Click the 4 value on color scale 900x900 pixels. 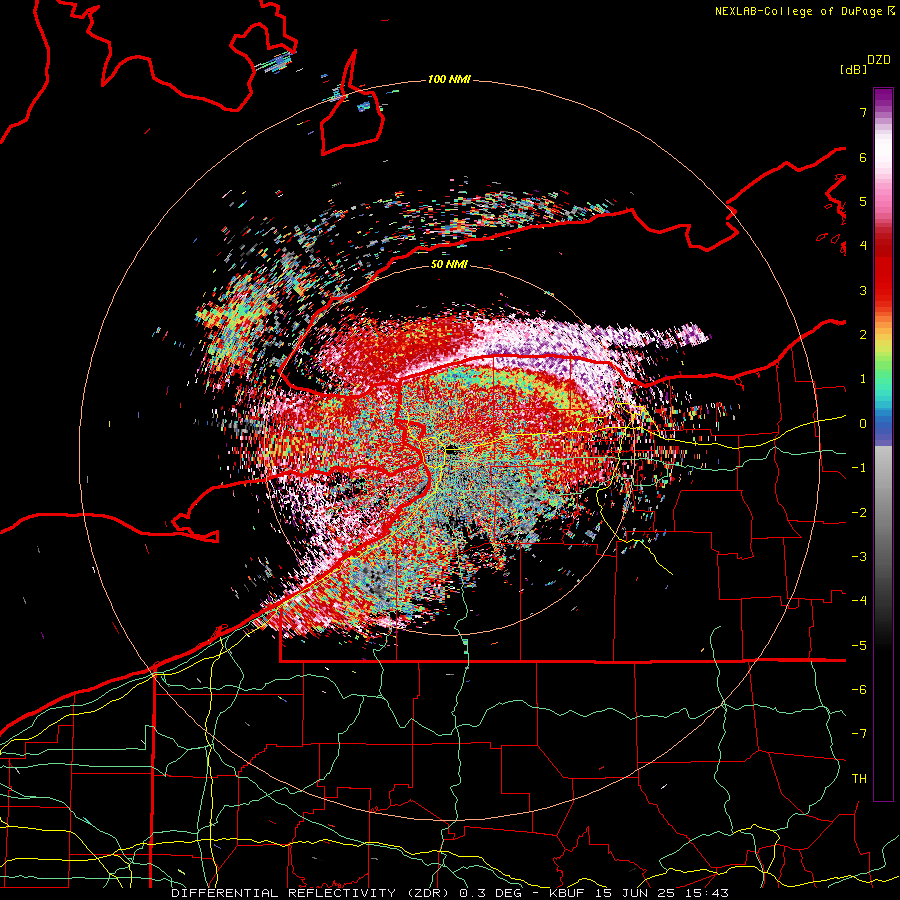point(863,246)
